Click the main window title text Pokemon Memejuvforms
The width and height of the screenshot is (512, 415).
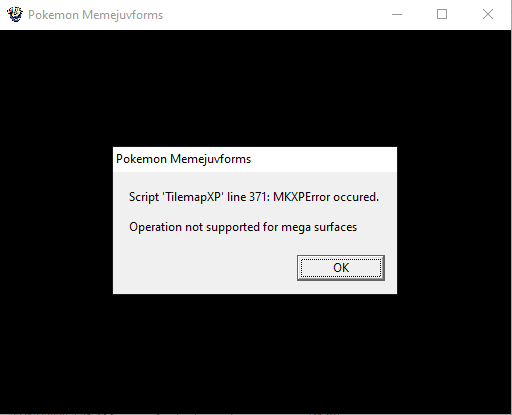95,15
